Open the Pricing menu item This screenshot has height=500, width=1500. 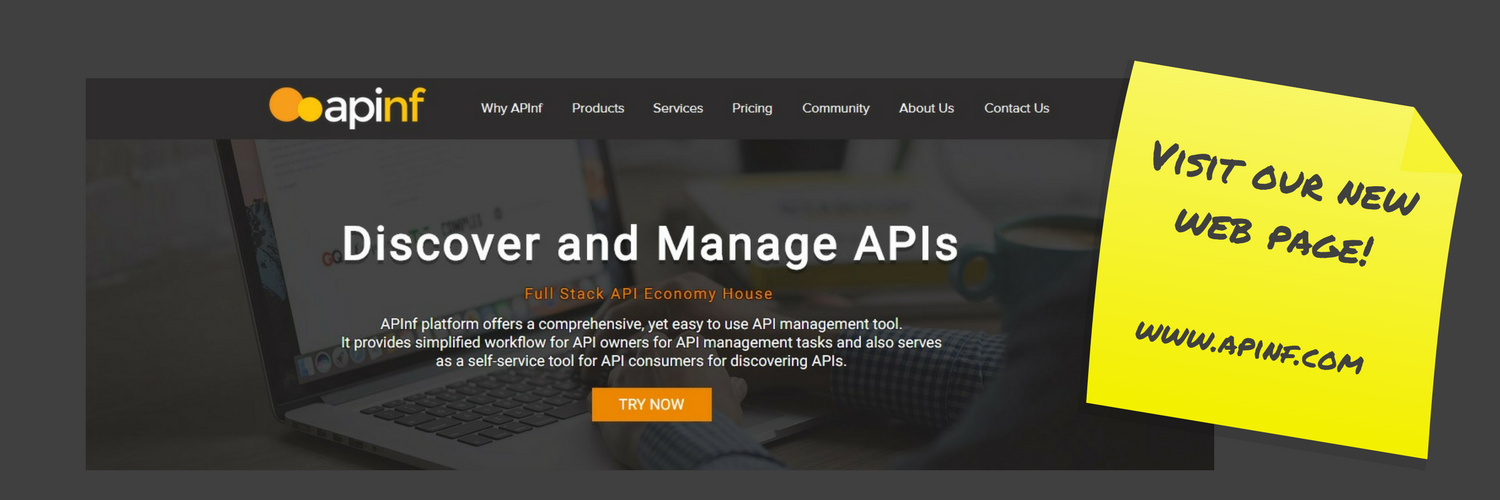coord(752,108)
